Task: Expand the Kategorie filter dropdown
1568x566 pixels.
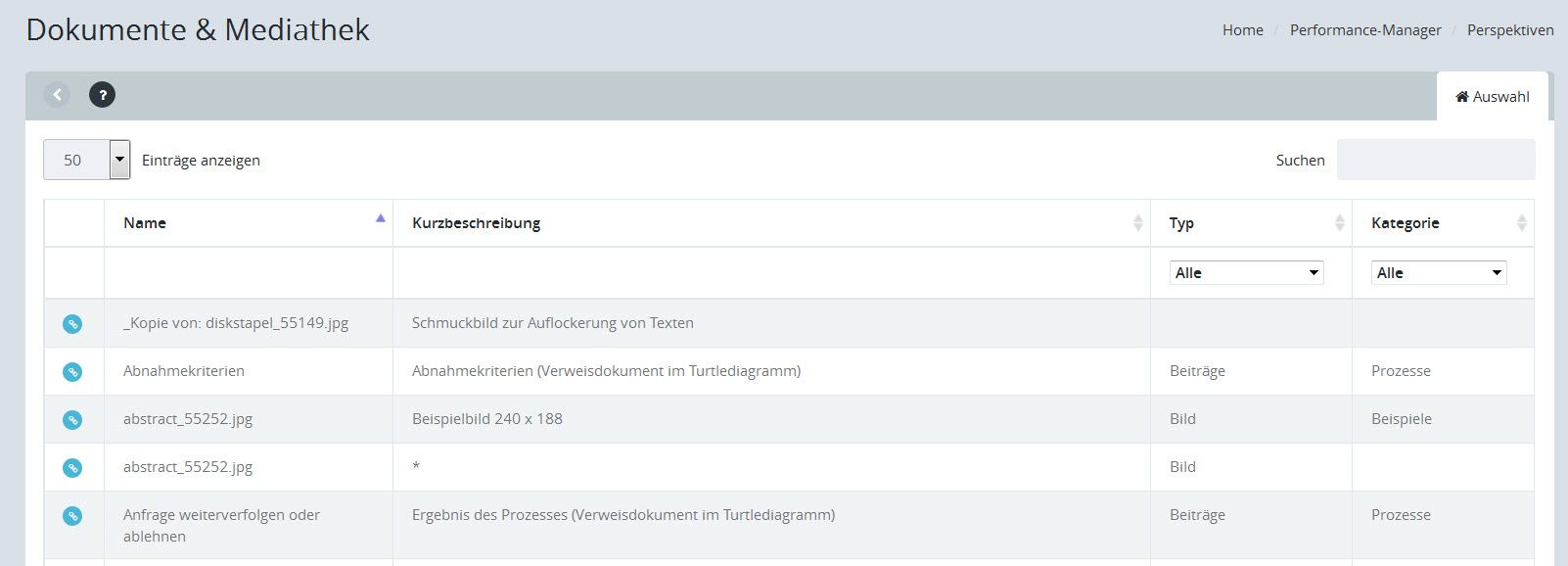Action: point(1438,273)
